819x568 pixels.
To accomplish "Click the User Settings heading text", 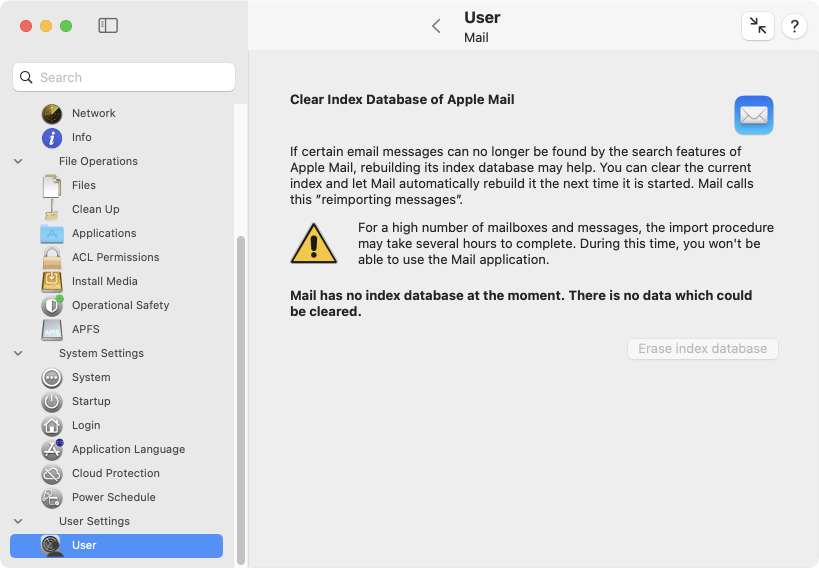I will [94, 521].
